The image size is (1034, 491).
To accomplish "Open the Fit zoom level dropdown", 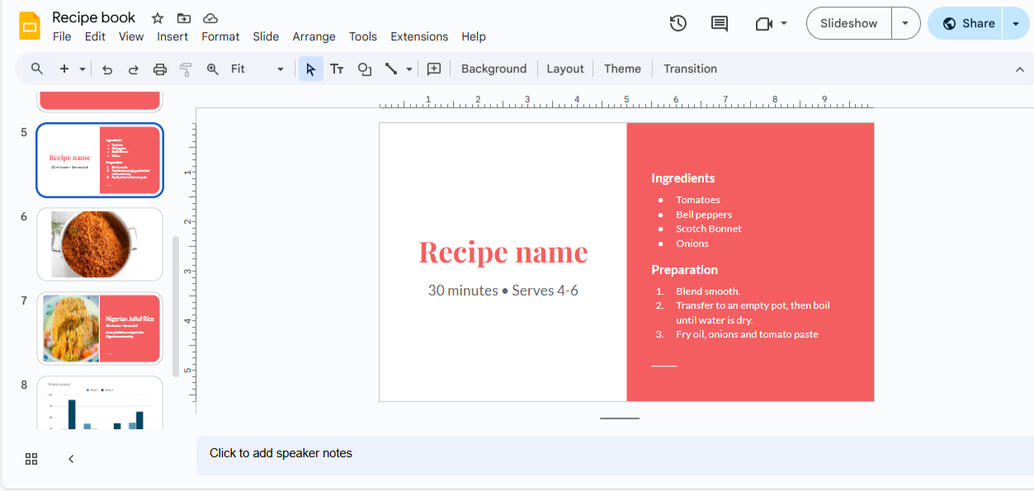I will 257,69.
